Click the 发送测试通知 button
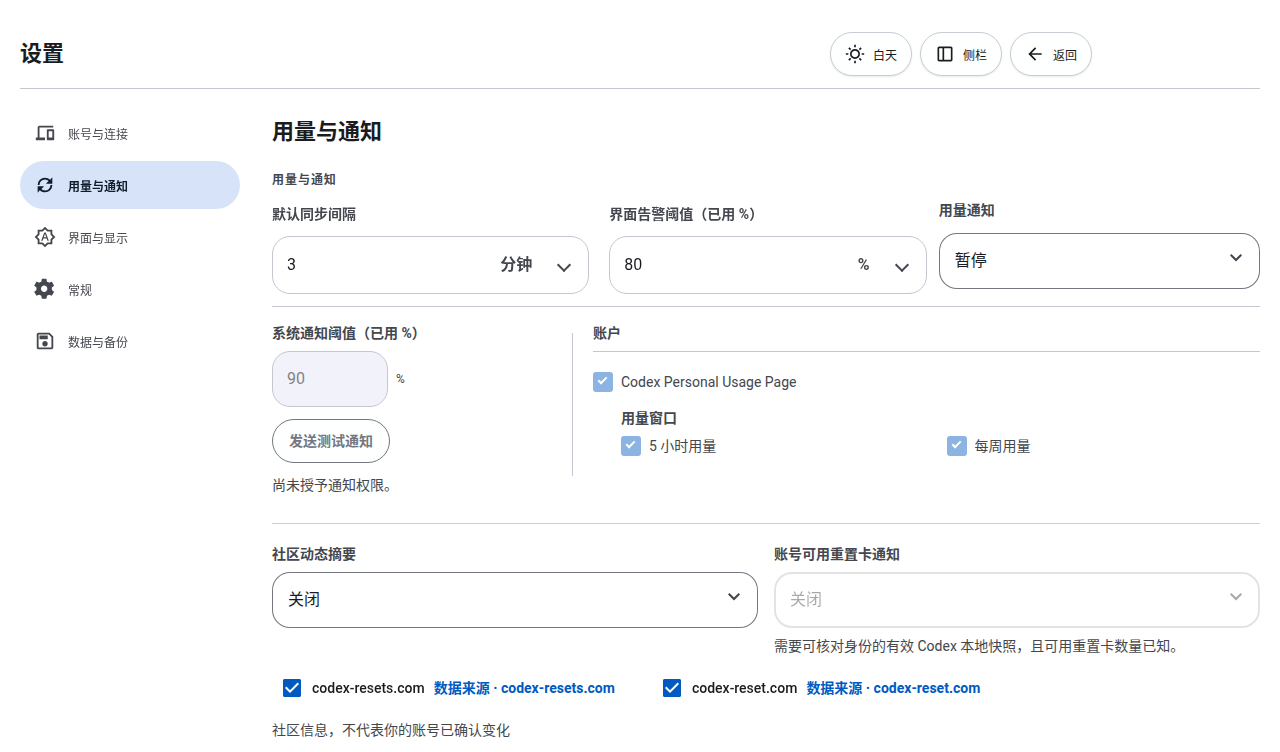 (331, 441)
